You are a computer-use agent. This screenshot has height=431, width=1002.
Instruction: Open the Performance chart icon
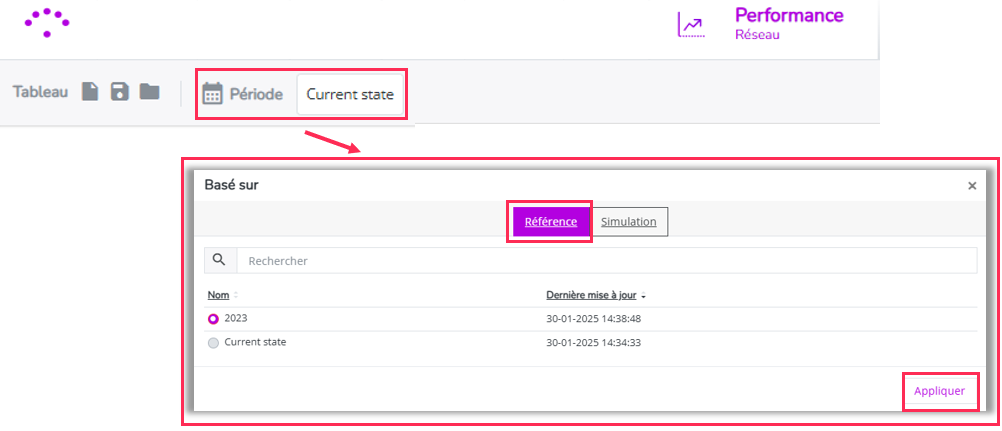click(x=691, y=25)
